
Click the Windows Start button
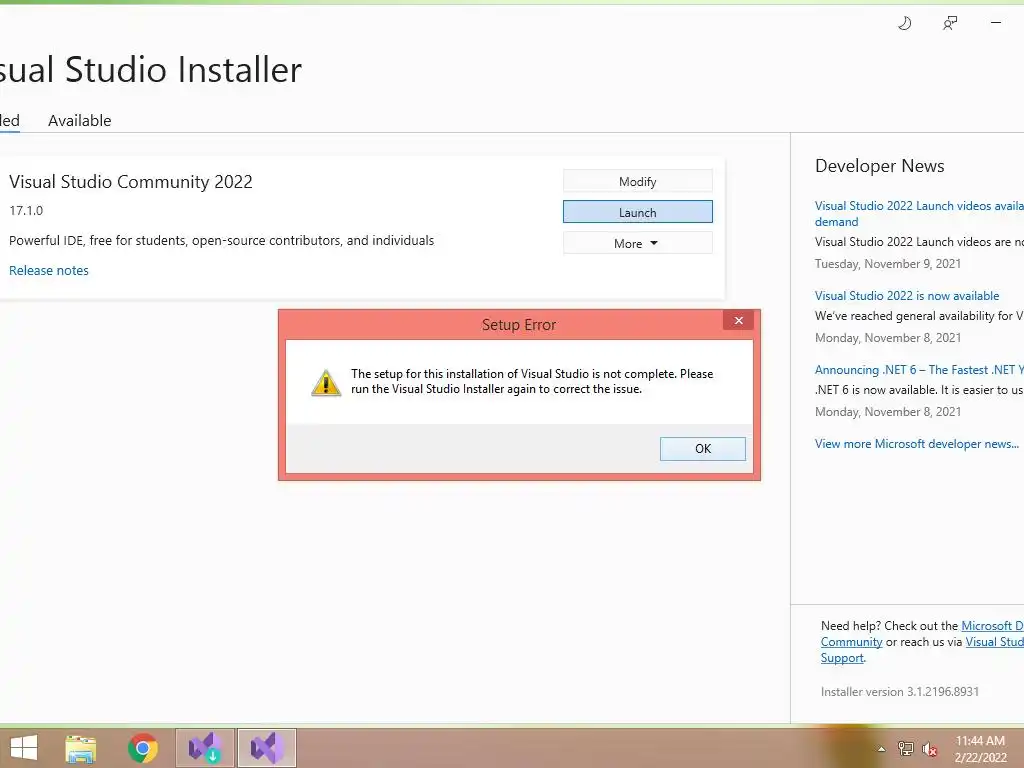(24, 748)
